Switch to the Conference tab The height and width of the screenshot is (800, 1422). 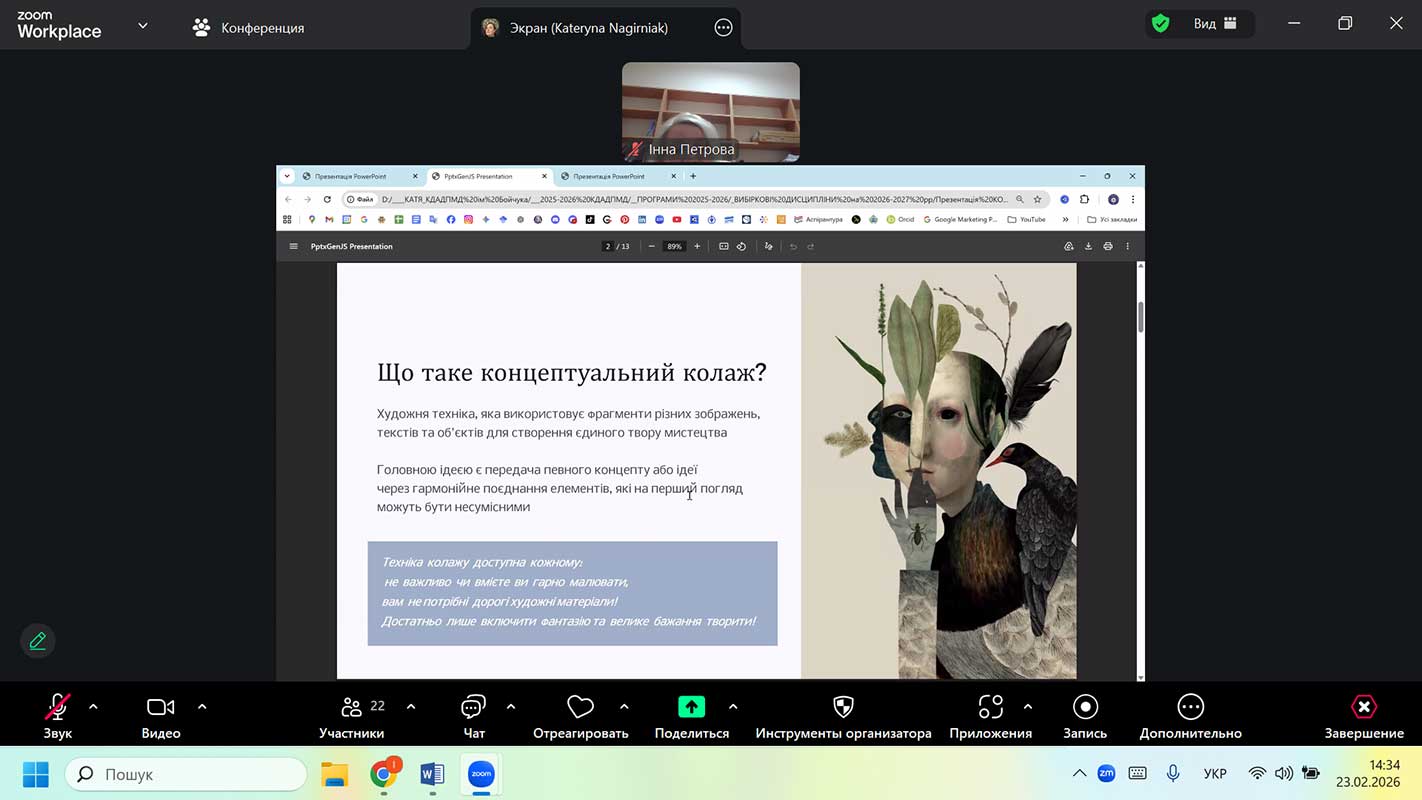click(249, 28)
